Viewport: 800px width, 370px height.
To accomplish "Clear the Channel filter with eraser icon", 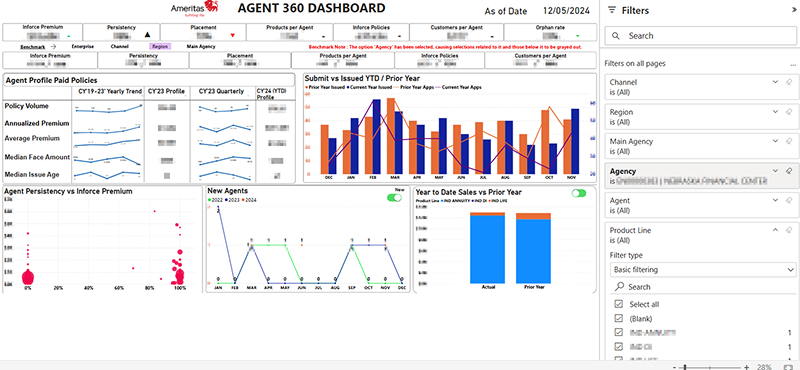I will (x=789, y=82).
